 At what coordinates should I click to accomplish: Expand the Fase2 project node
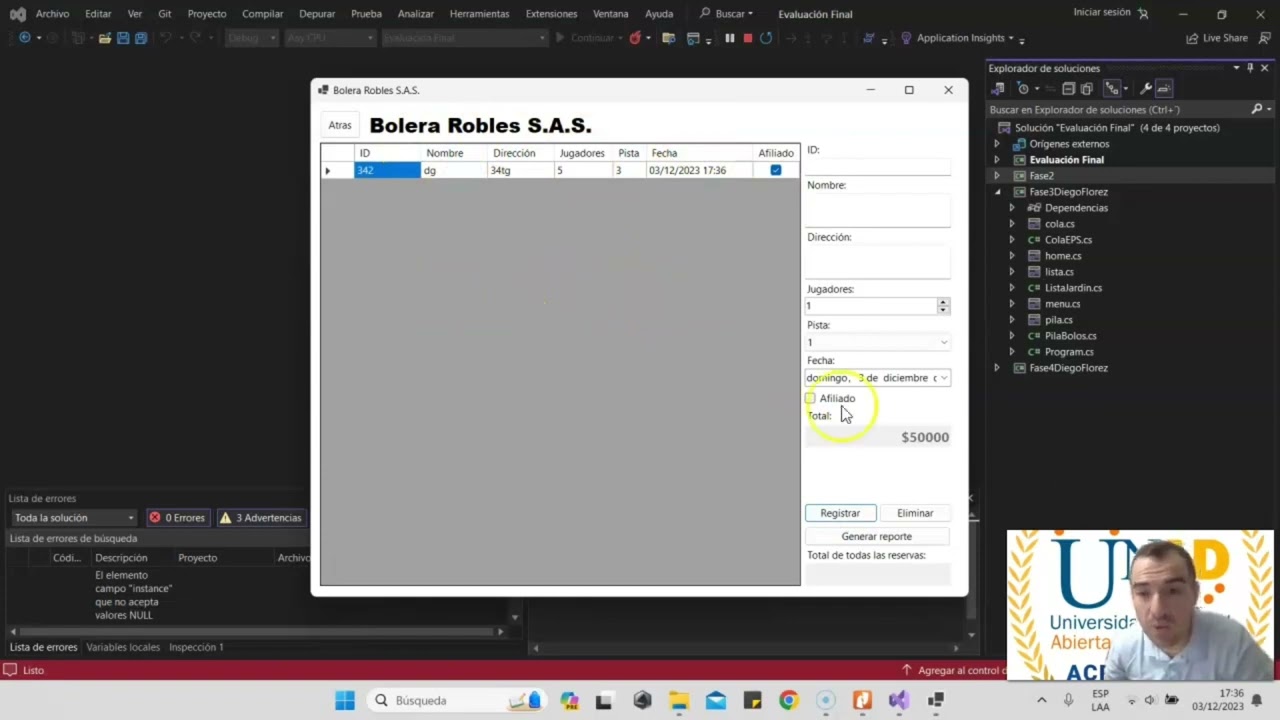pyautogui.click(x=996, y=176)
